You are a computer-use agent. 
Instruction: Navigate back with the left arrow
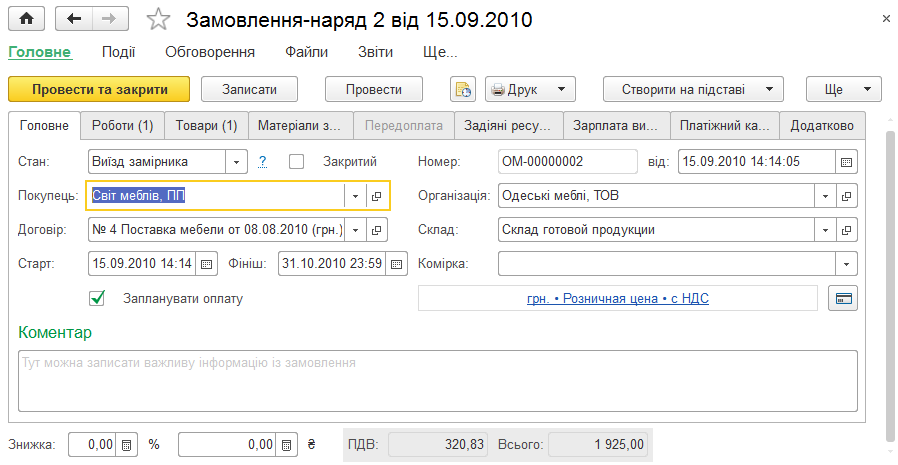coord(74,19)
